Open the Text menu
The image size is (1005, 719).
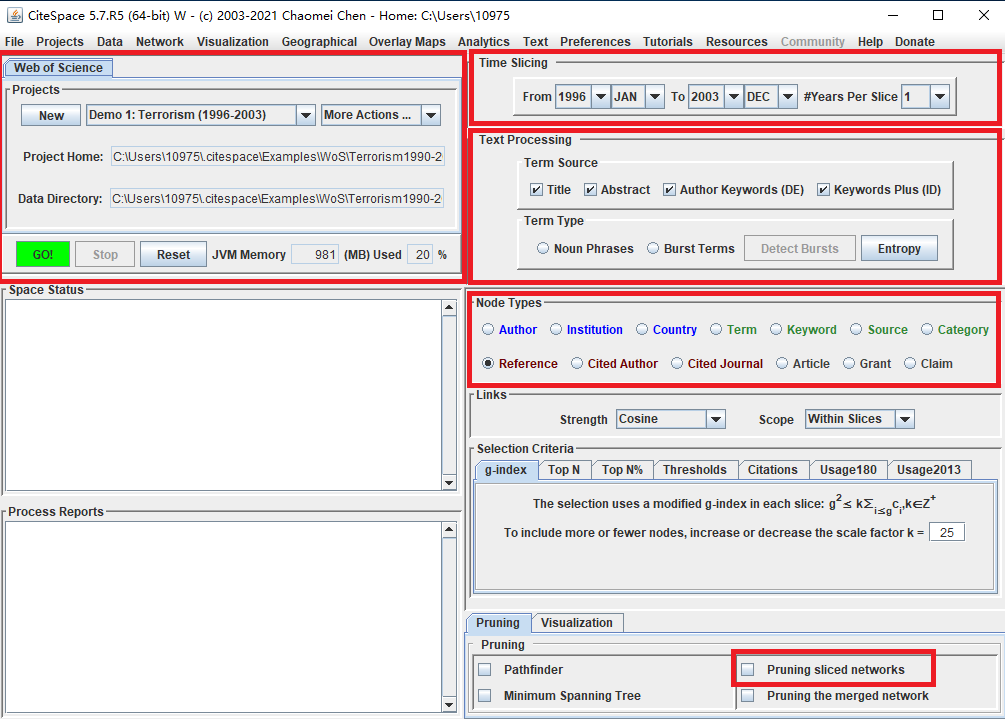pos(535,42)
